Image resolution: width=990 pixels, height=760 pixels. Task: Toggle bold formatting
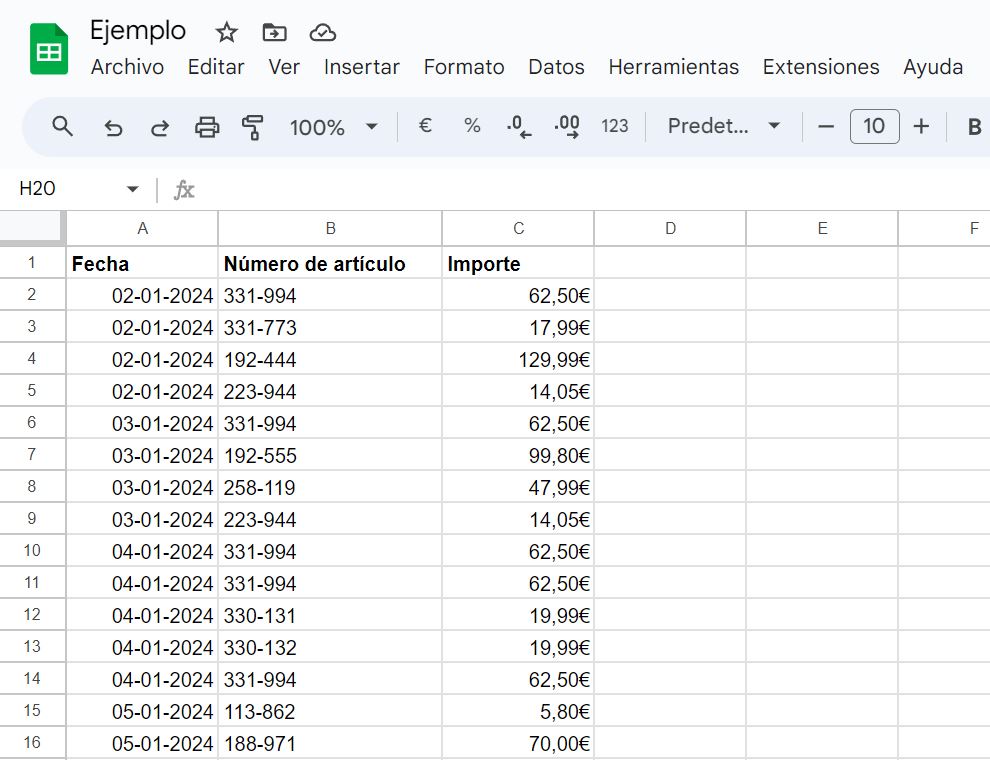tap(974, 127)
